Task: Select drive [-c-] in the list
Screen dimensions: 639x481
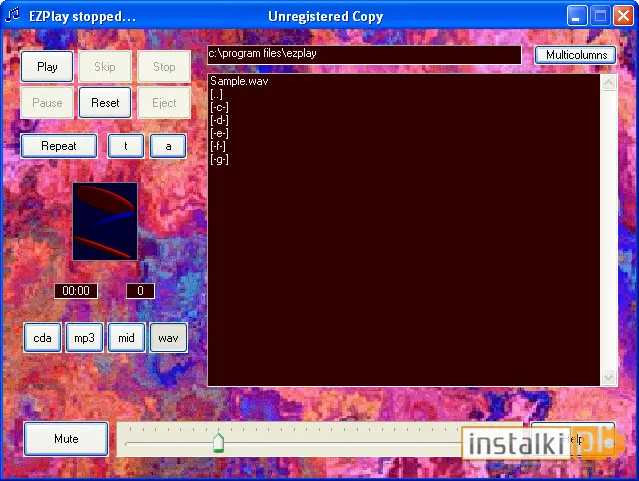Action: (219, 107)
